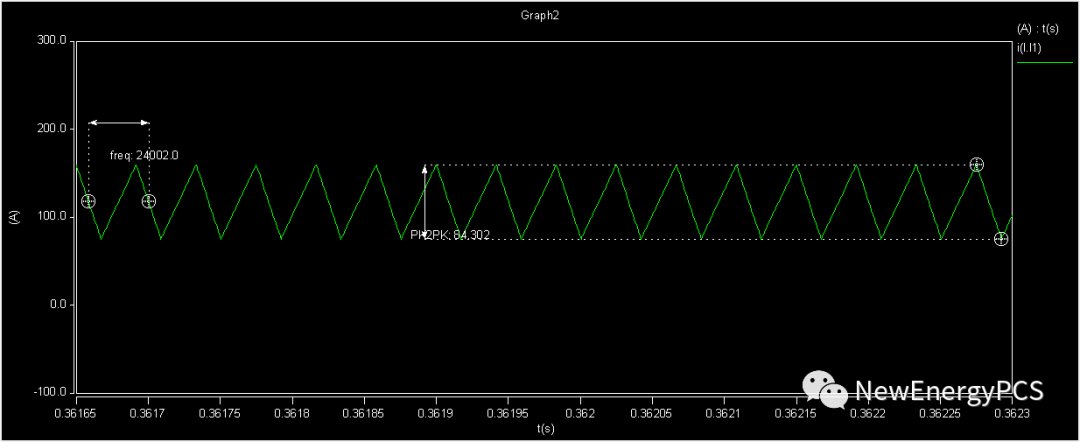Click the WeChat logo icon in watermark
The image size is (1080, 442).
click(823, 388)
